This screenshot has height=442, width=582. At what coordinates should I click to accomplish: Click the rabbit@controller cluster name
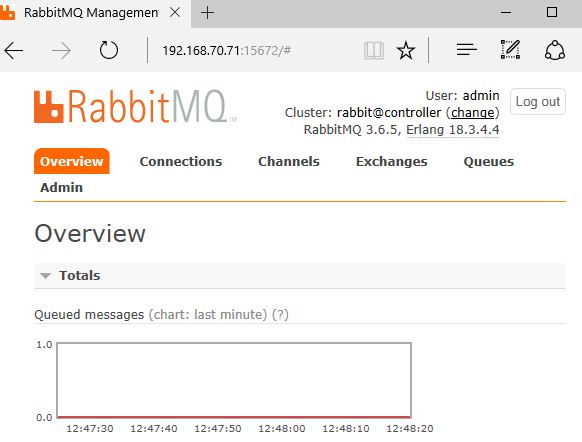(389, 112)
